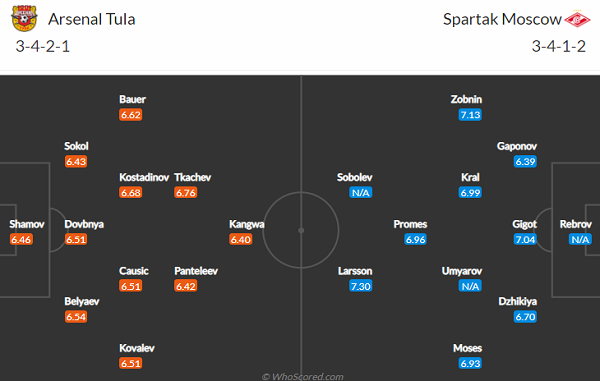Click Rebrov's N/A rating badge
The image size is (600, 381).
pos(580,239)
